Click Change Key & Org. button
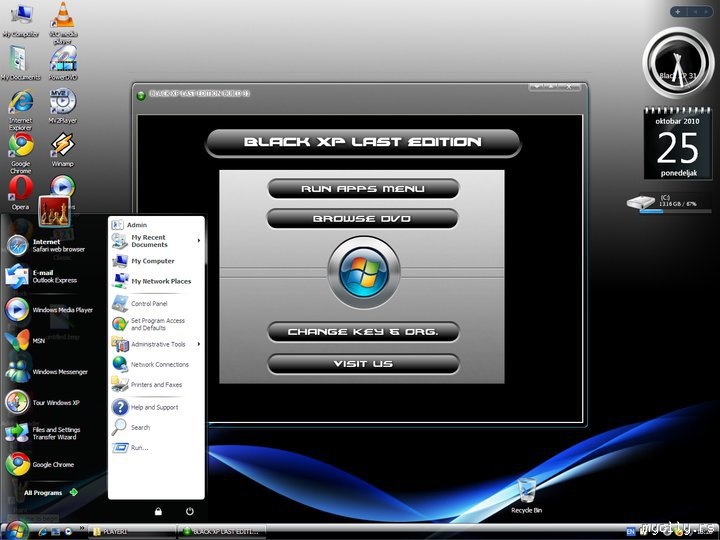Screen dimensions: 720x540 click(363, 332)
